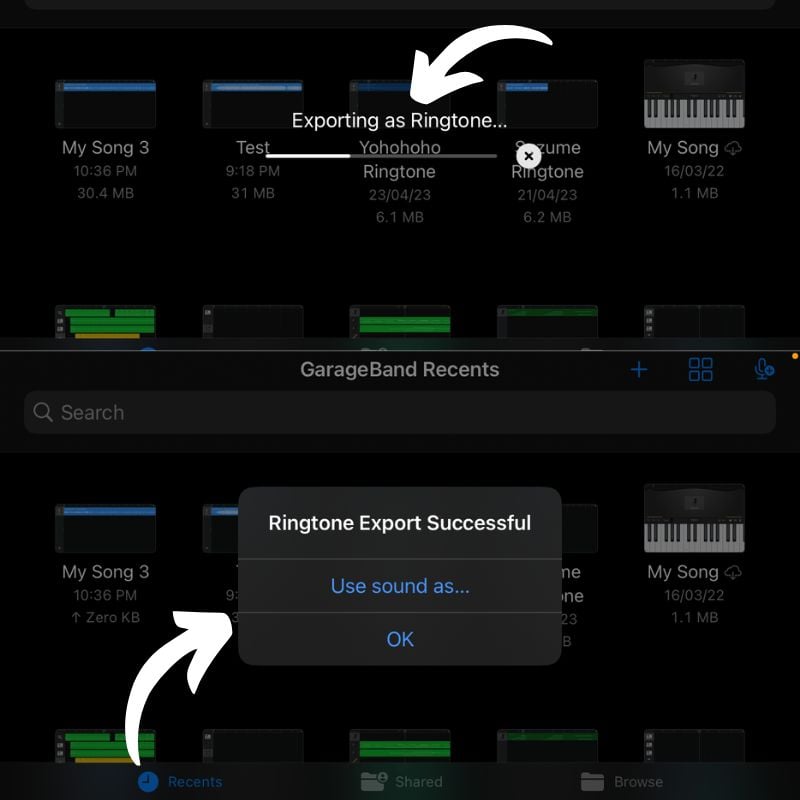Click the Exporting as Ringtone progress bar
The image size is (800, 800).
[381, 156]
